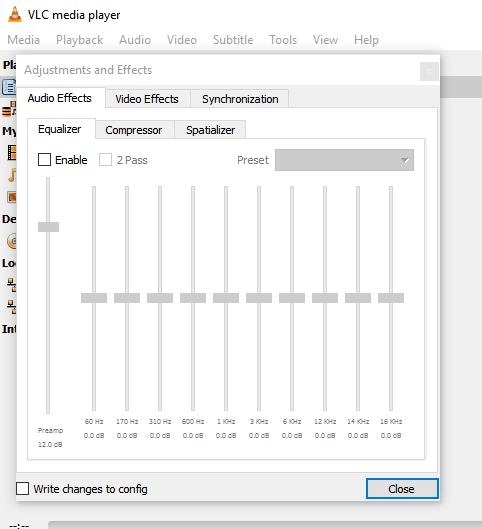This screenshot has width=482, height=529.
Task: Open the Video menu
Action: tap(182, 40)
